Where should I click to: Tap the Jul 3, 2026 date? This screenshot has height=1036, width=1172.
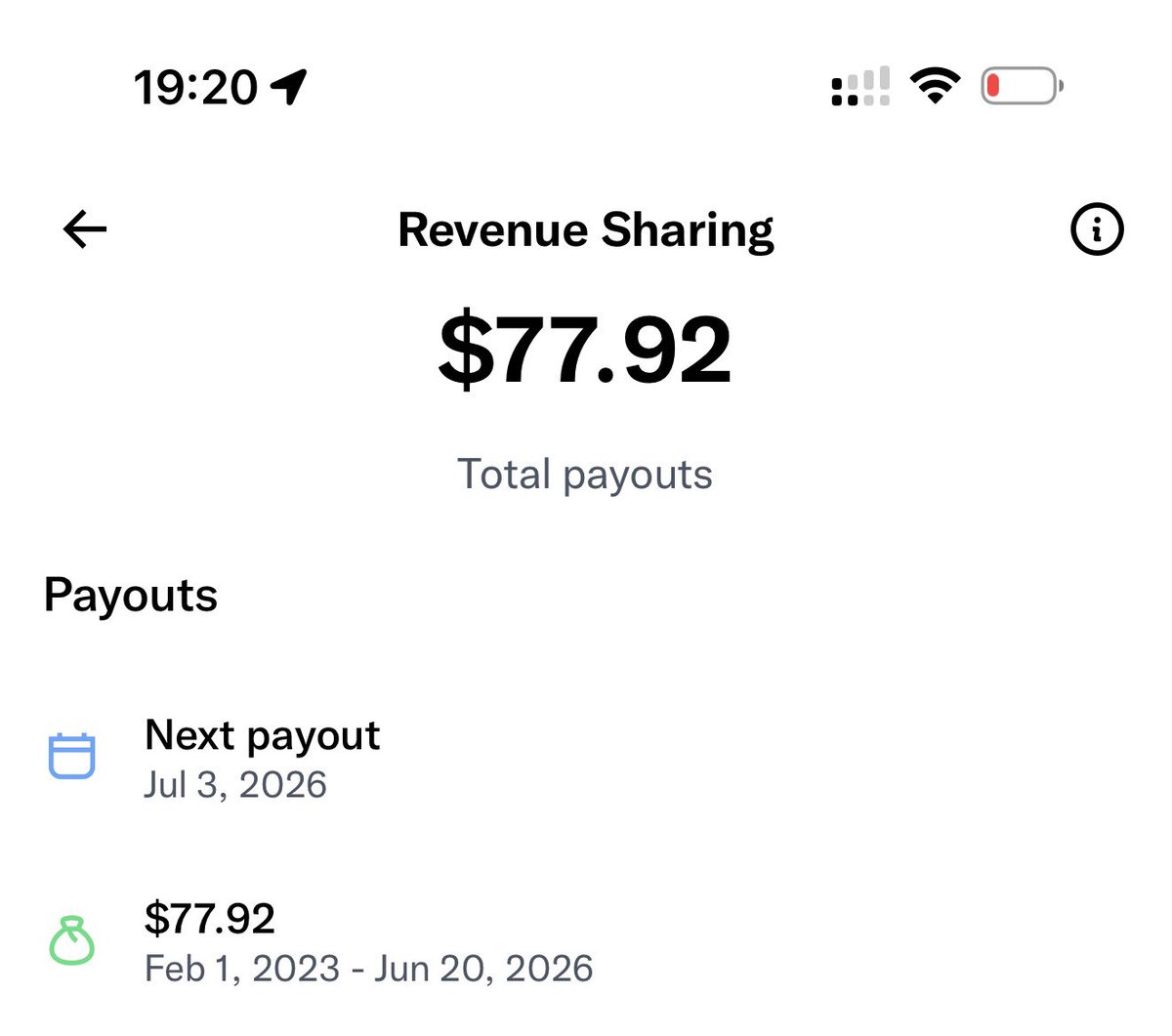click(x=235, y=785)
